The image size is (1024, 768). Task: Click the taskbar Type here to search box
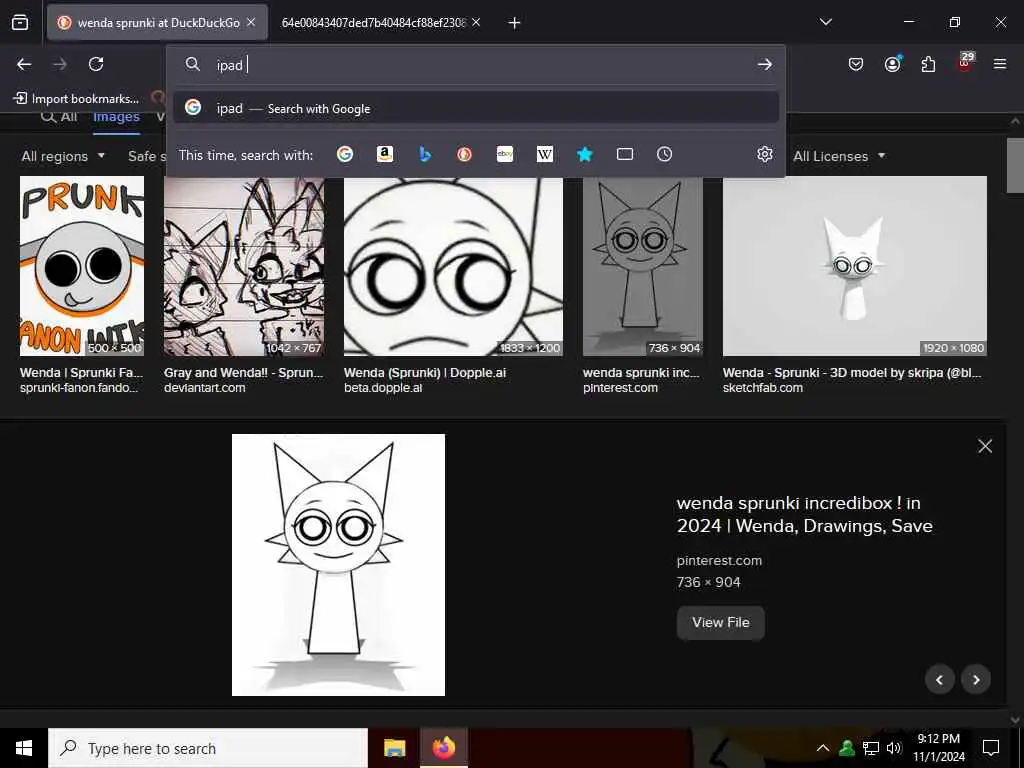coord(208,748)
